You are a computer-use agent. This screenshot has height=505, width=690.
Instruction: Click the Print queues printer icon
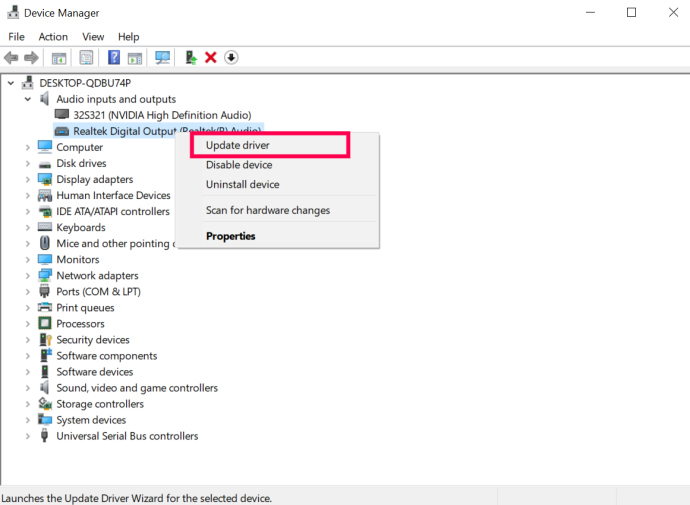pos(45,307)
